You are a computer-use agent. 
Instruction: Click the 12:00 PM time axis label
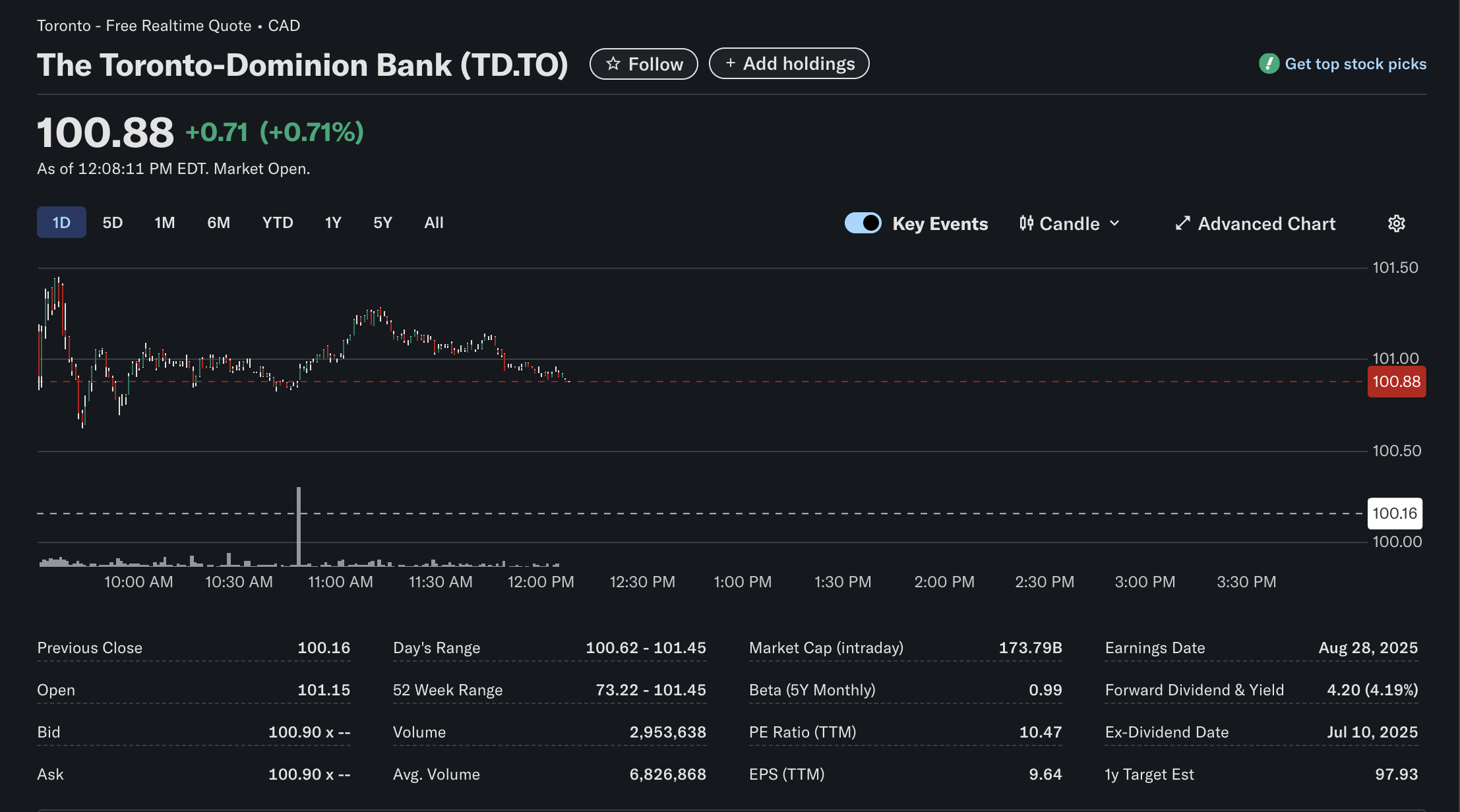click(x=541, y=582)
